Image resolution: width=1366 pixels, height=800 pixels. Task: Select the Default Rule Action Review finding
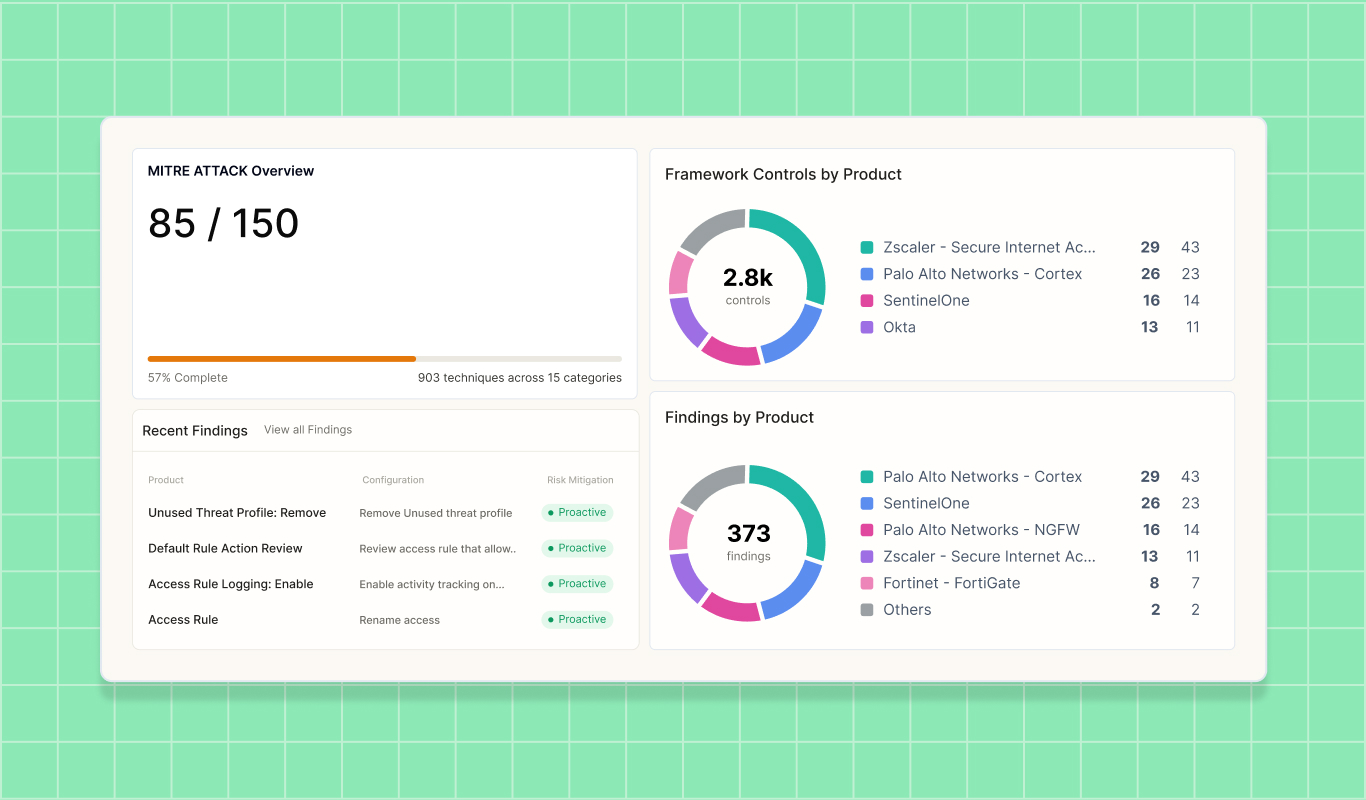coord(225,548)
